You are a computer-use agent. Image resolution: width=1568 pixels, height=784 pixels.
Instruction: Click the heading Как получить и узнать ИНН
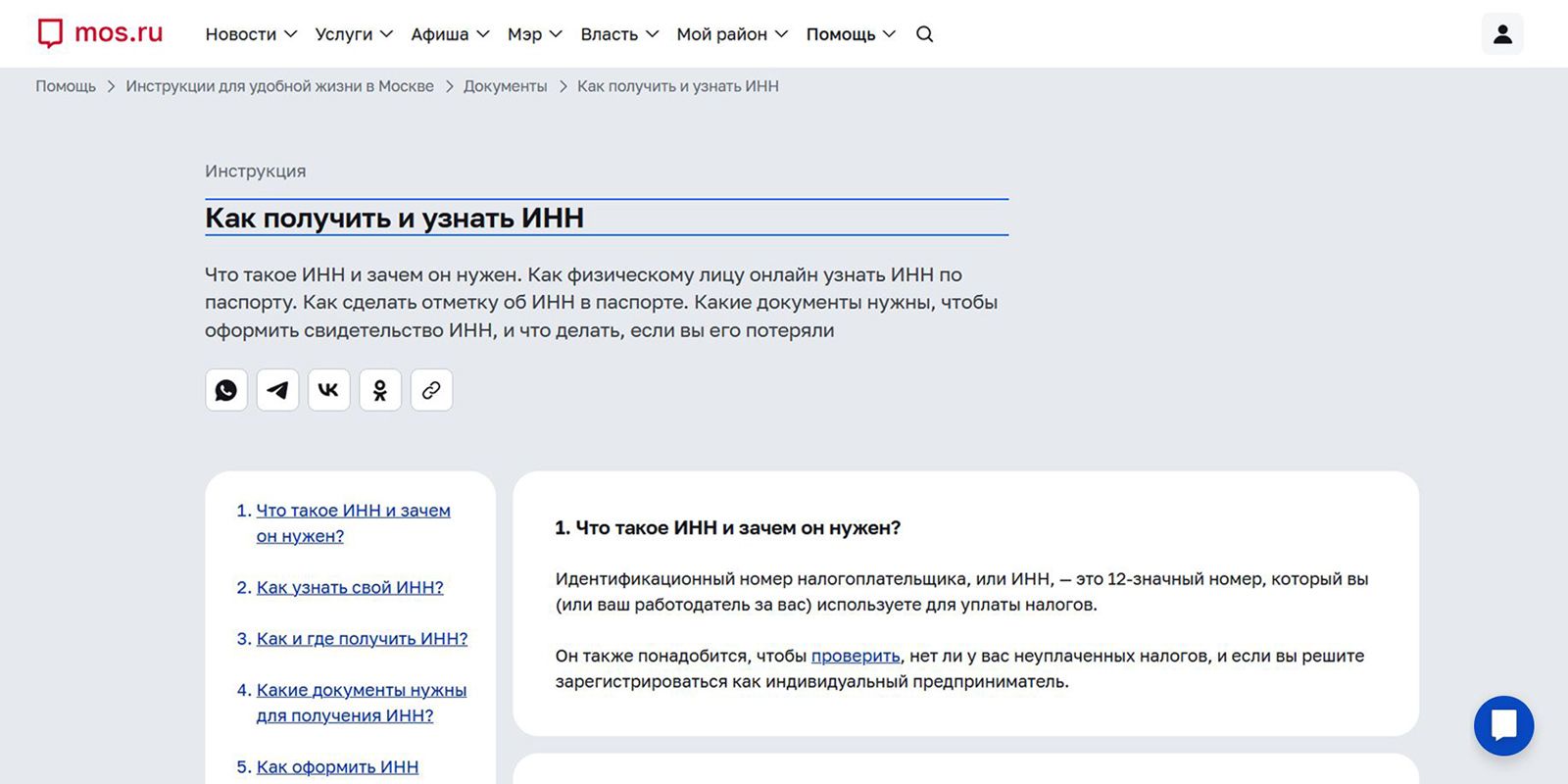[x=394, y=218]
